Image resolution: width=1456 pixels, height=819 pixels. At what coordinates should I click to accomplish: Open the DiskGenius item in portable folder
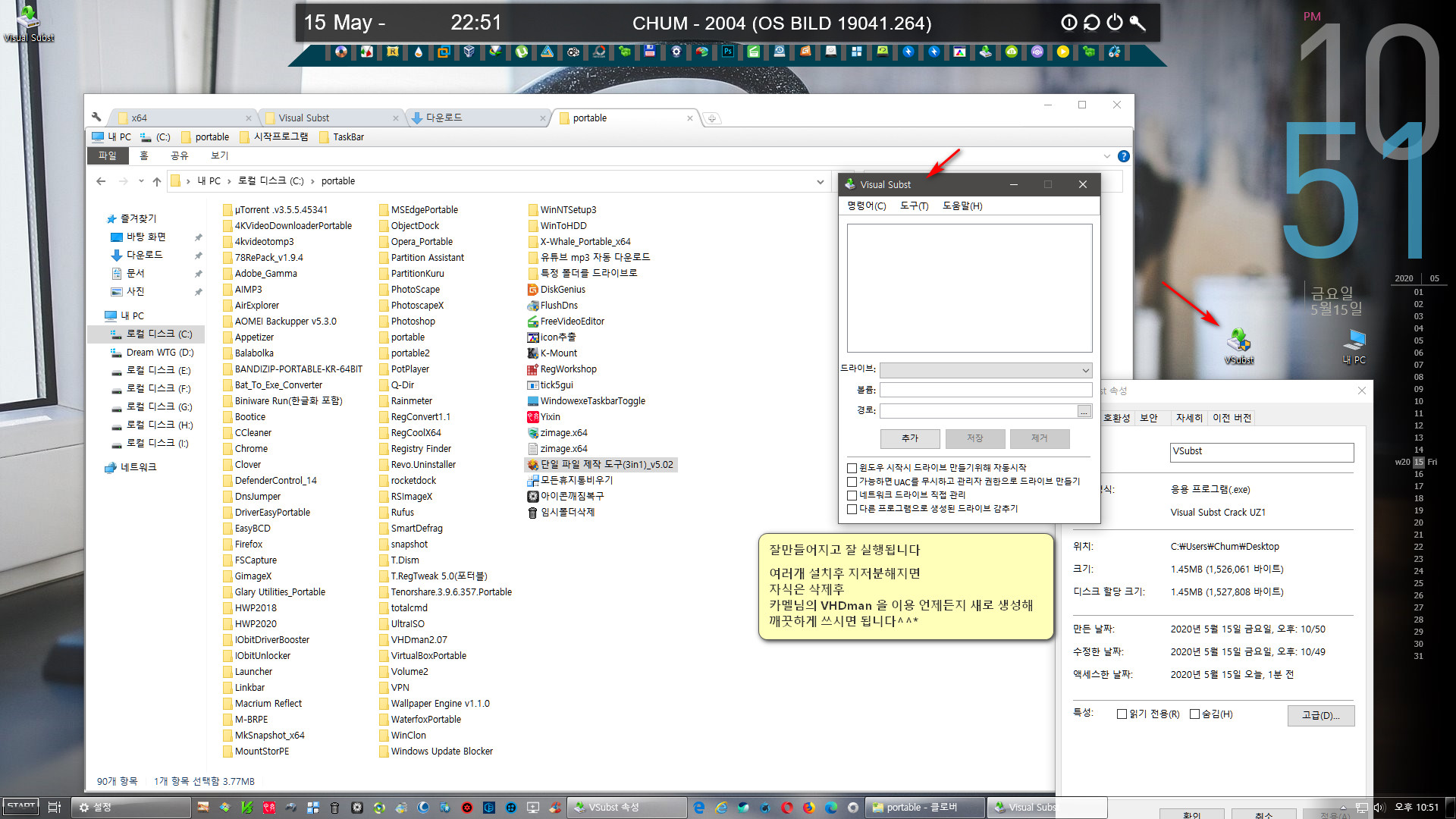coord(556,290)
